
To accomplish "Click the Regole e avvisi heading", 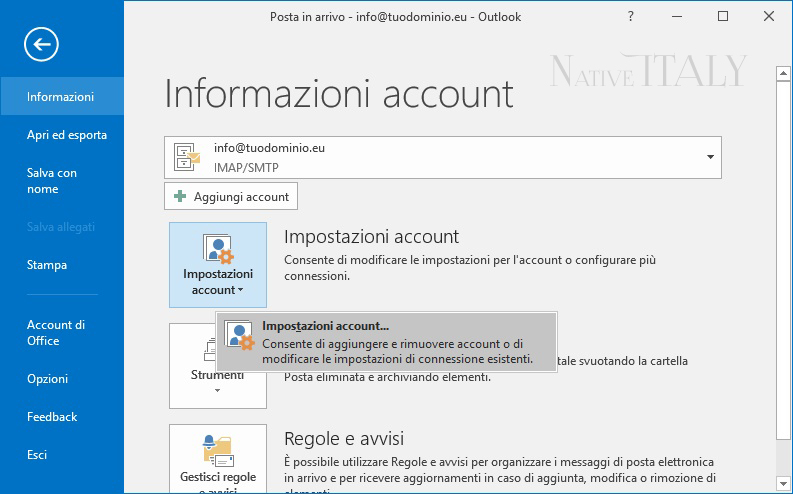I will pos(344,438).
